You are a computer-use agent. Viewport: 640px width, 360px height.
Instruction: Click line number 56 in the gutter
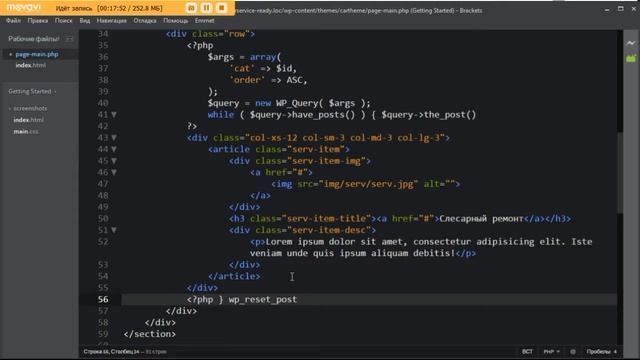click(103, 299)
